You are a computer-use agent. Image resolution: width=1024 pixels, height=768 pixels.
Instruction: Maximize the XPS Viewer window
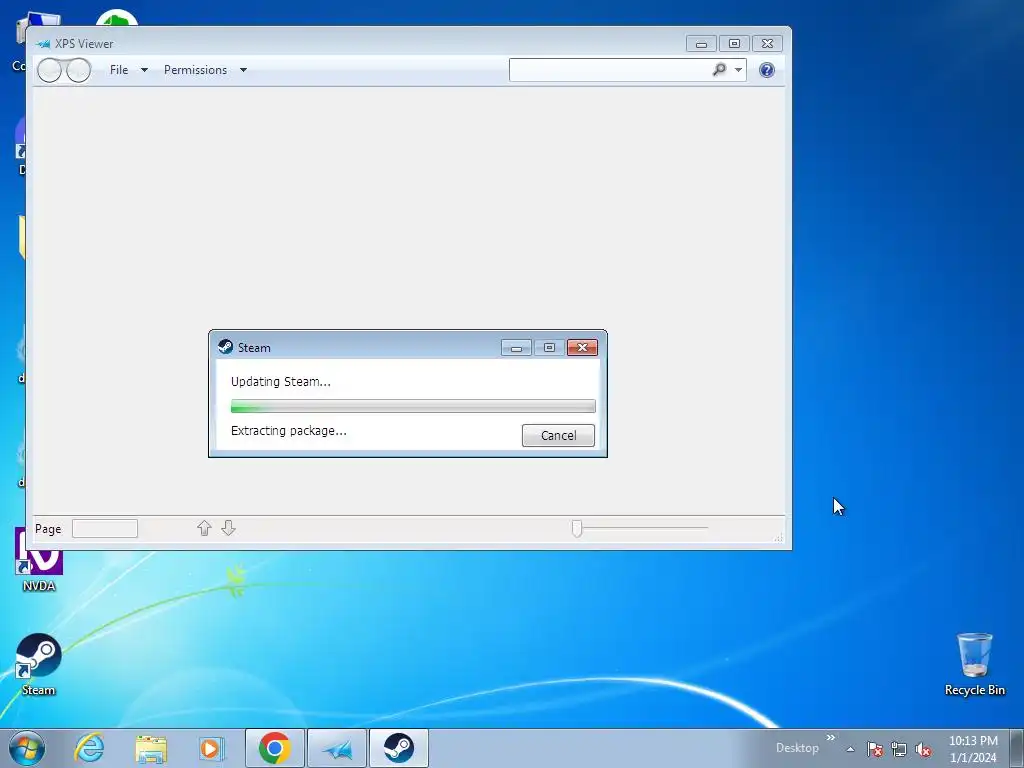pyautogui.click(x=734, y=44)
